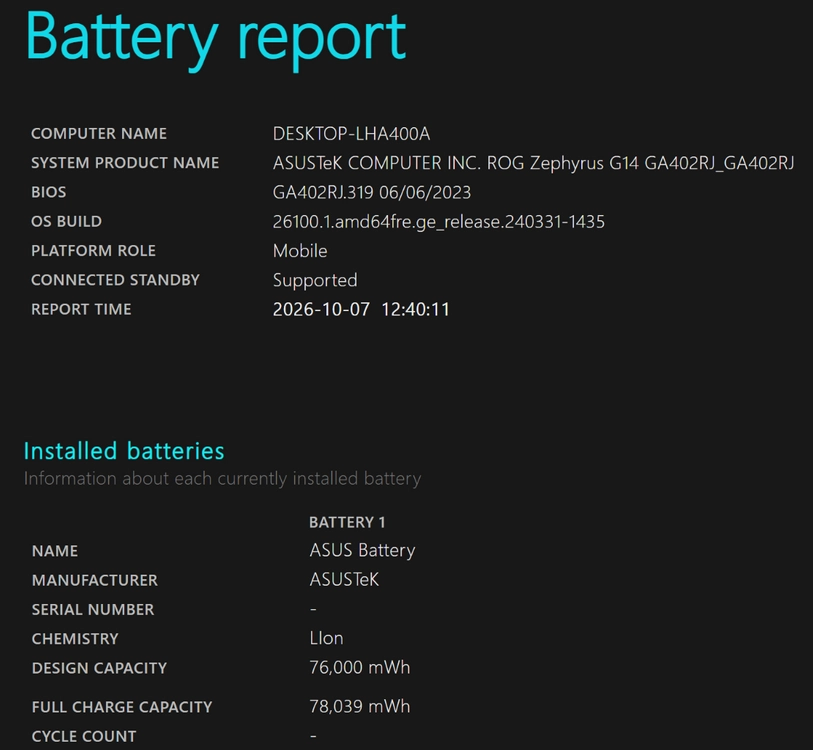Select the computer name DESKTOP-LHA400A
Image resolution: width=813 pixels, height=750 pixels.
352,134
